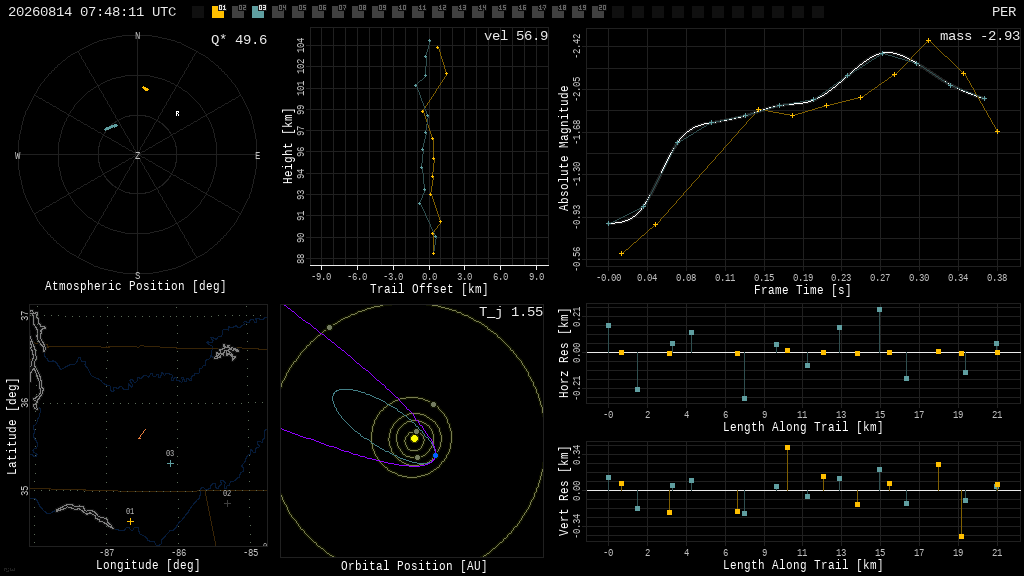Click the yellow meteor trail in sky plot
1024x576 pixels.
[x=146, y=89]
